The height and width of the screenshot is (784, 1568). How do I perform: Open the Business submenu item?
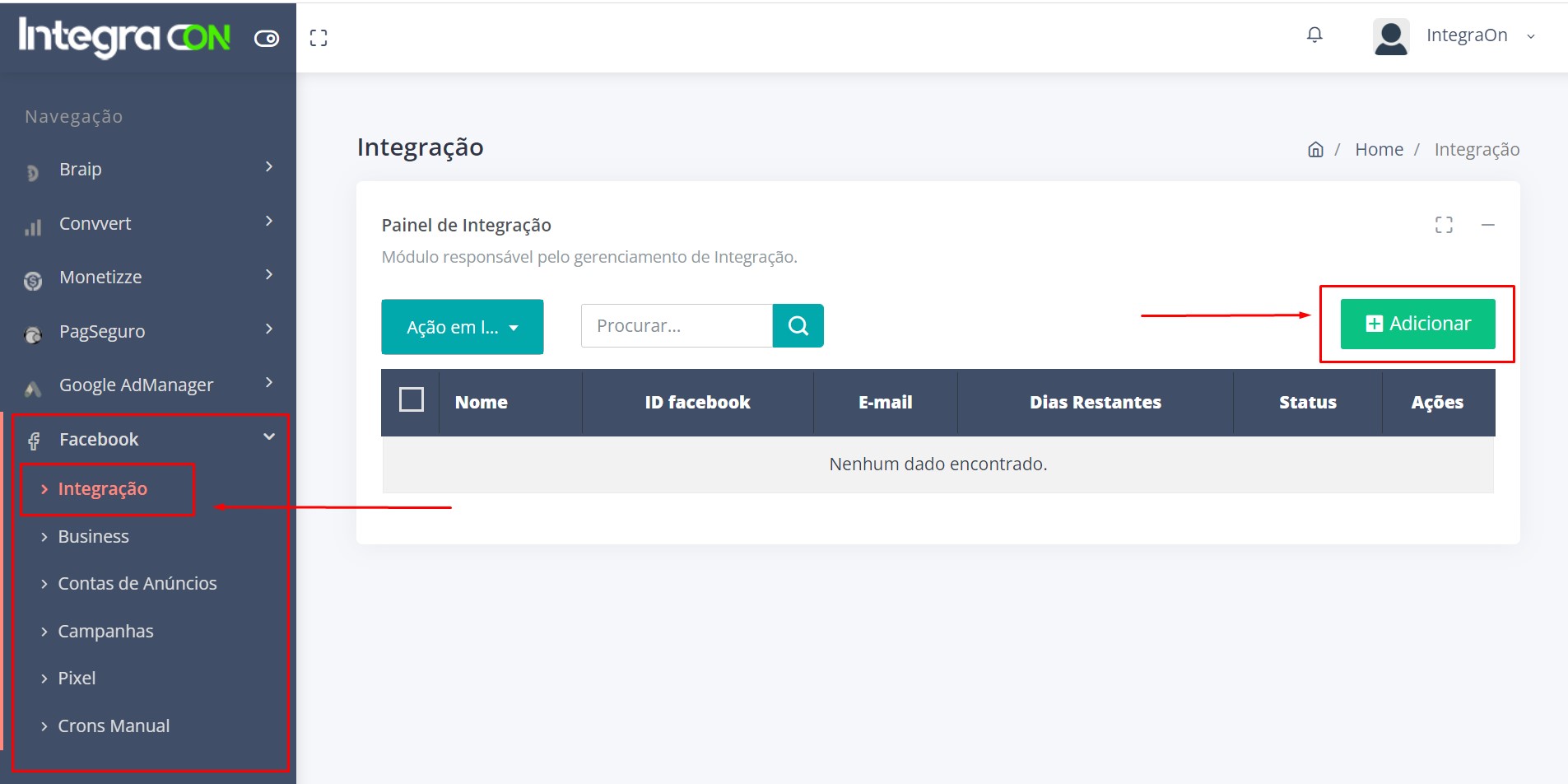click(x=93, y=537)
